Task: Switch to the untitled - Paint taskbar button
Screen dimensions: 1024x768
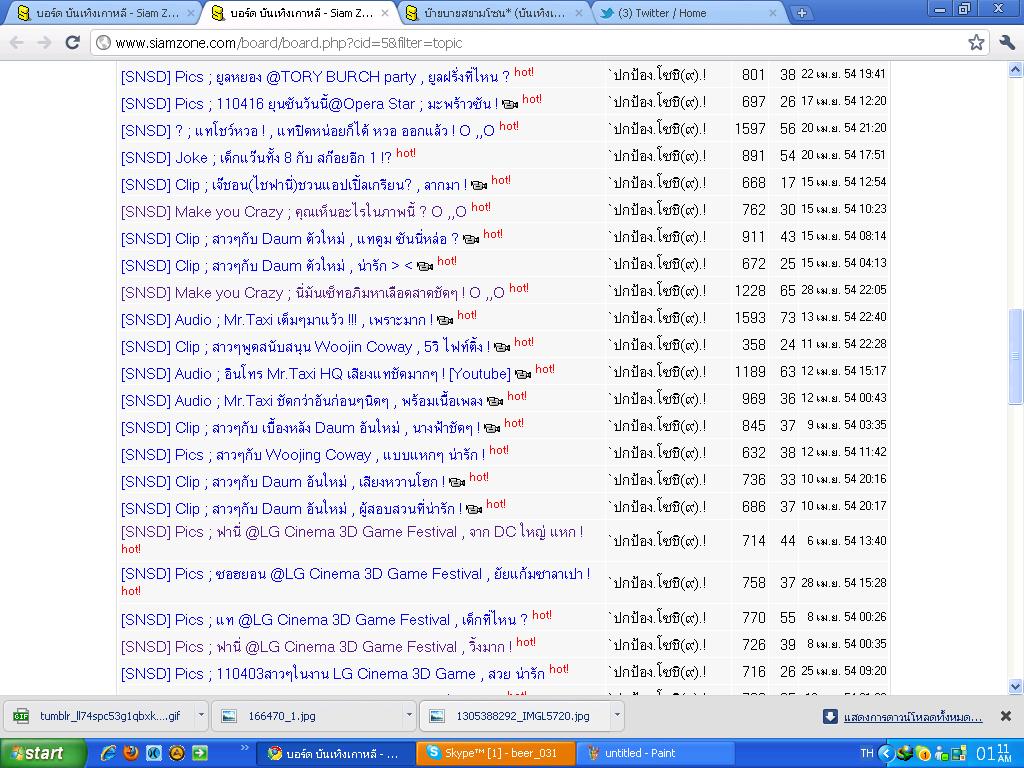Action: (656, 754)
